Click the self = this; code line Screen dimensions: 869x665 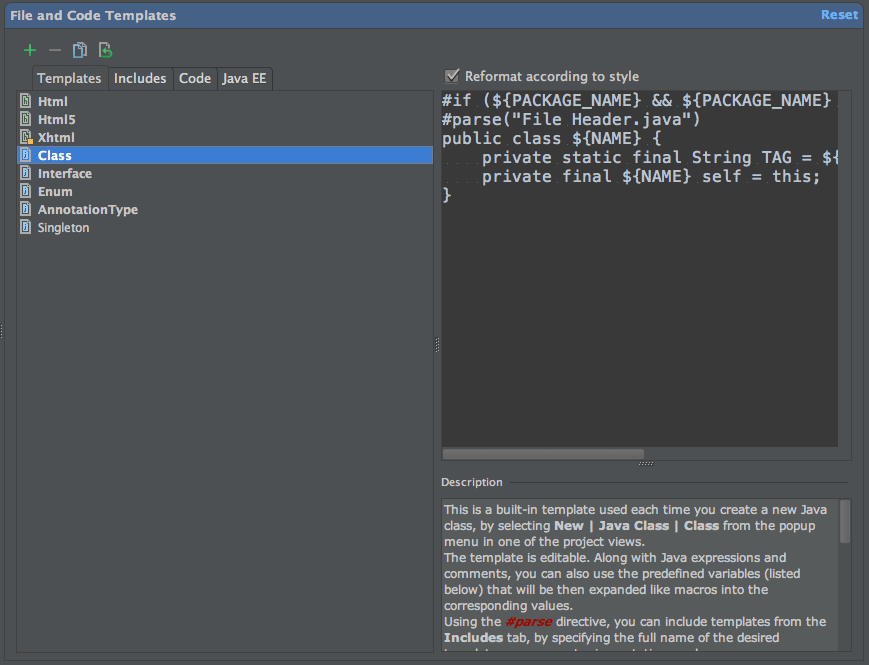pos(651,176)
